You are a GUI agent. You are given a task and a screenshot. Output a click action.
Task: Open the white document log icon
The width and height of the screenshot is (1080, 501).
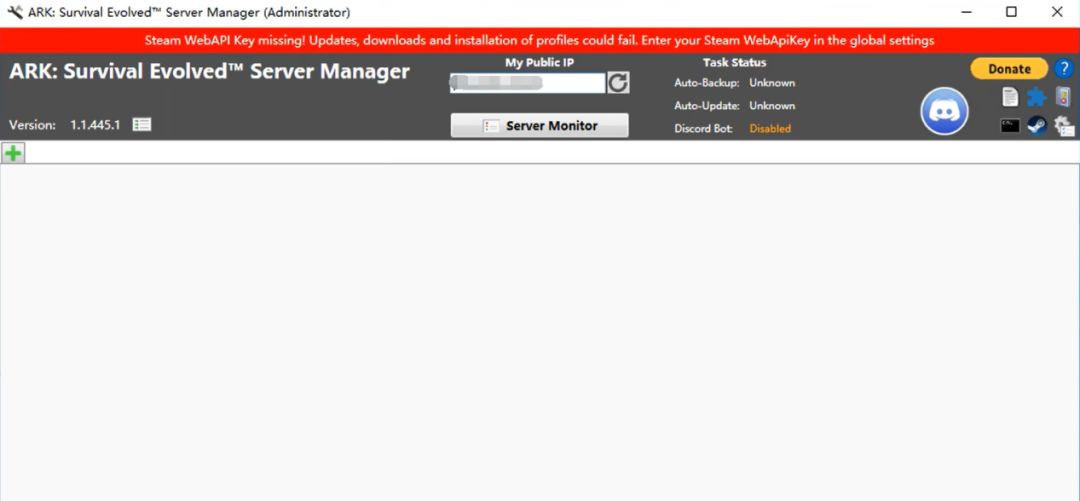point(1010,97)
